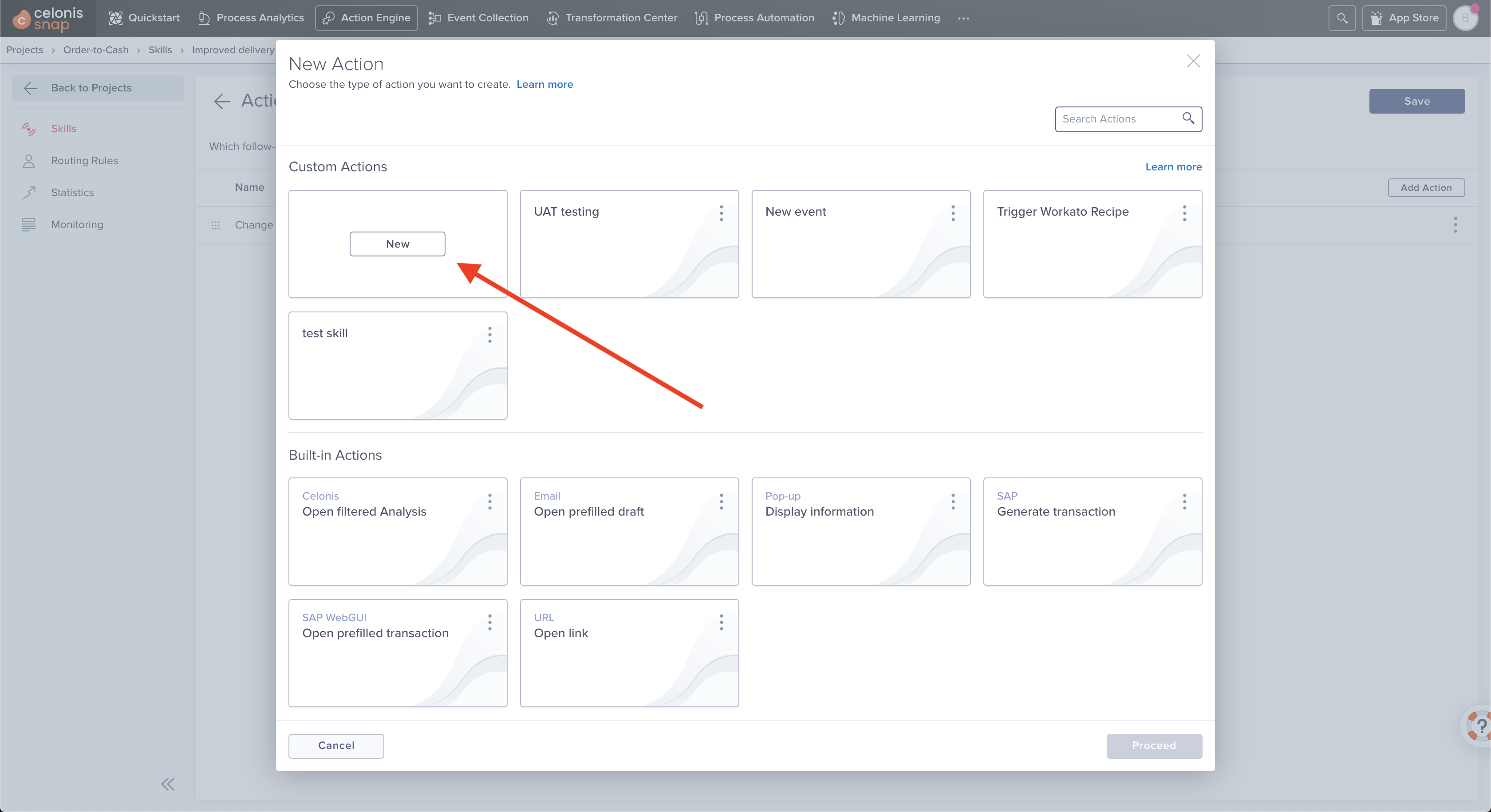The width and height of the screenshot is (1491, 812).
Task: Click the Learn more link in dialog header
Action: coord(545,84)
